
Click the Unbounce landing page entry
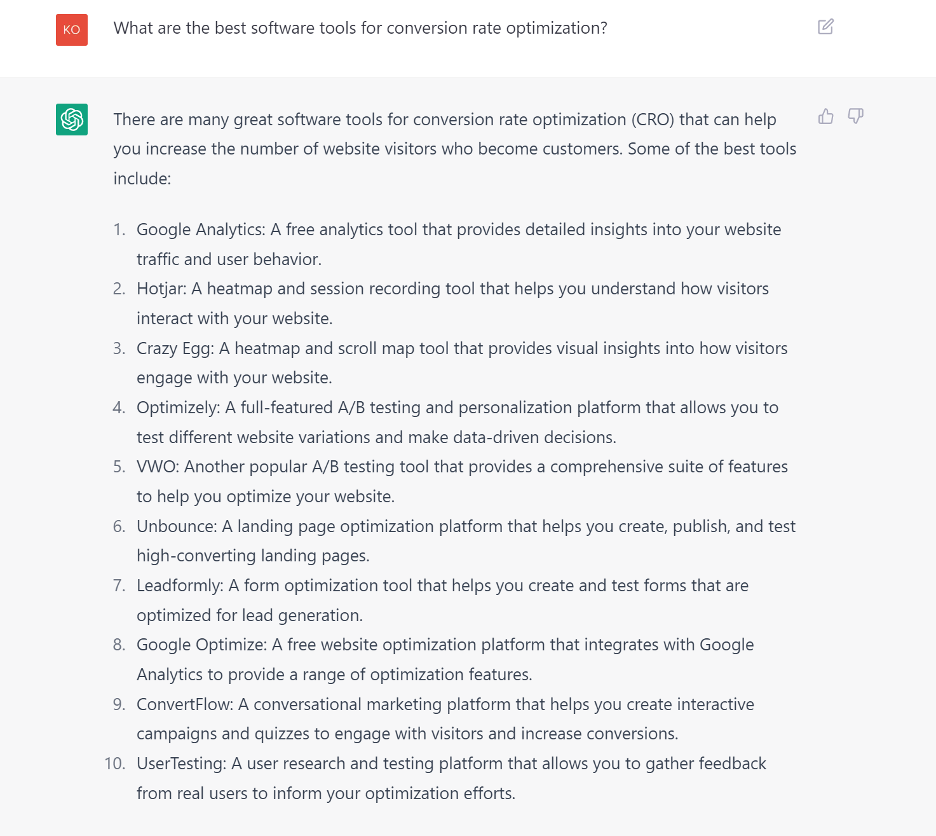pos(466,540)
